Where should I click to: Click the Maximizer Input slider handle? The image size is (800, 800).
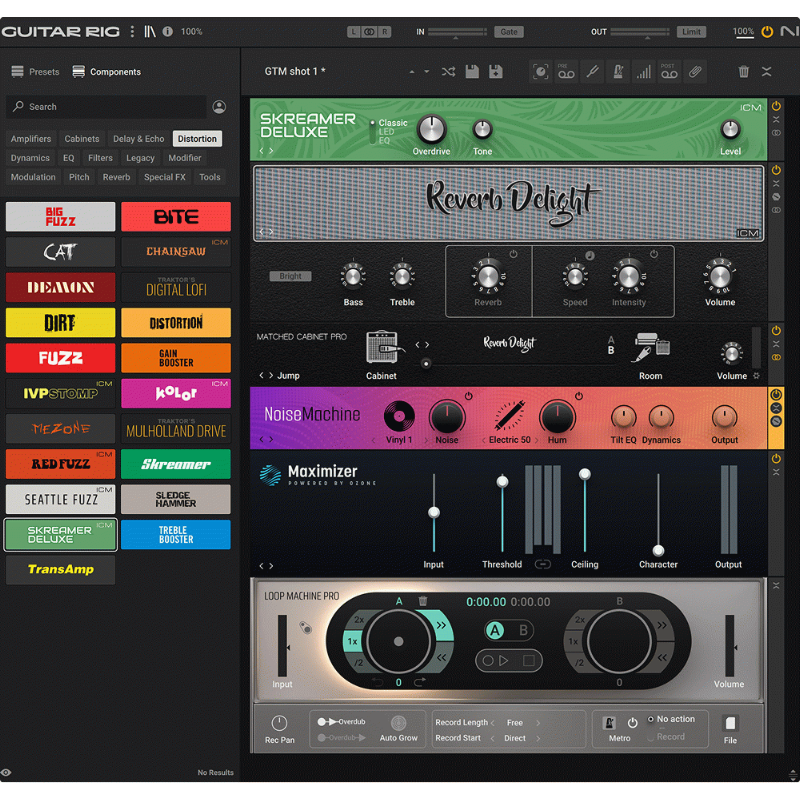(x=434, y=512)
